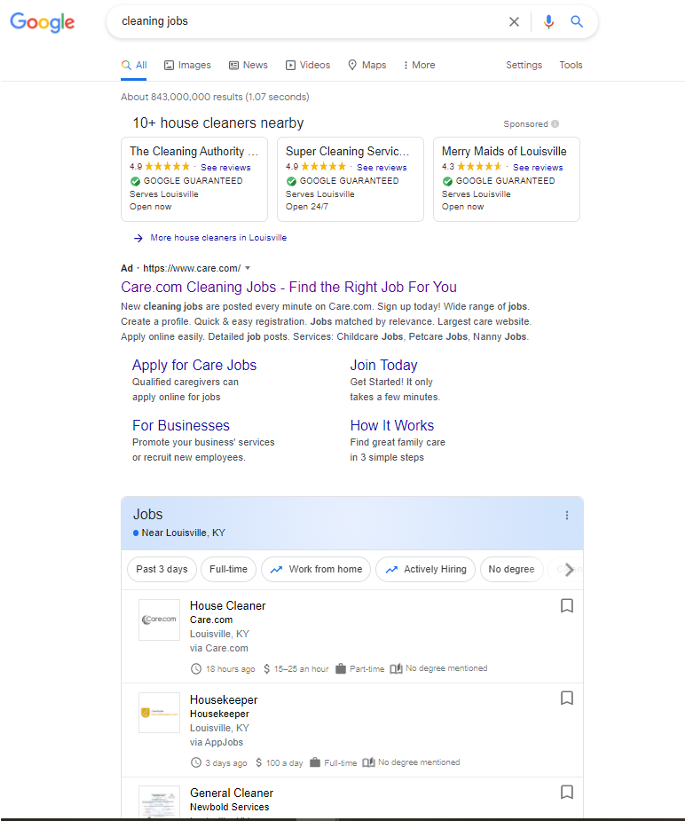Toggle the Actively Hiring filter chip

pos(425,569)
